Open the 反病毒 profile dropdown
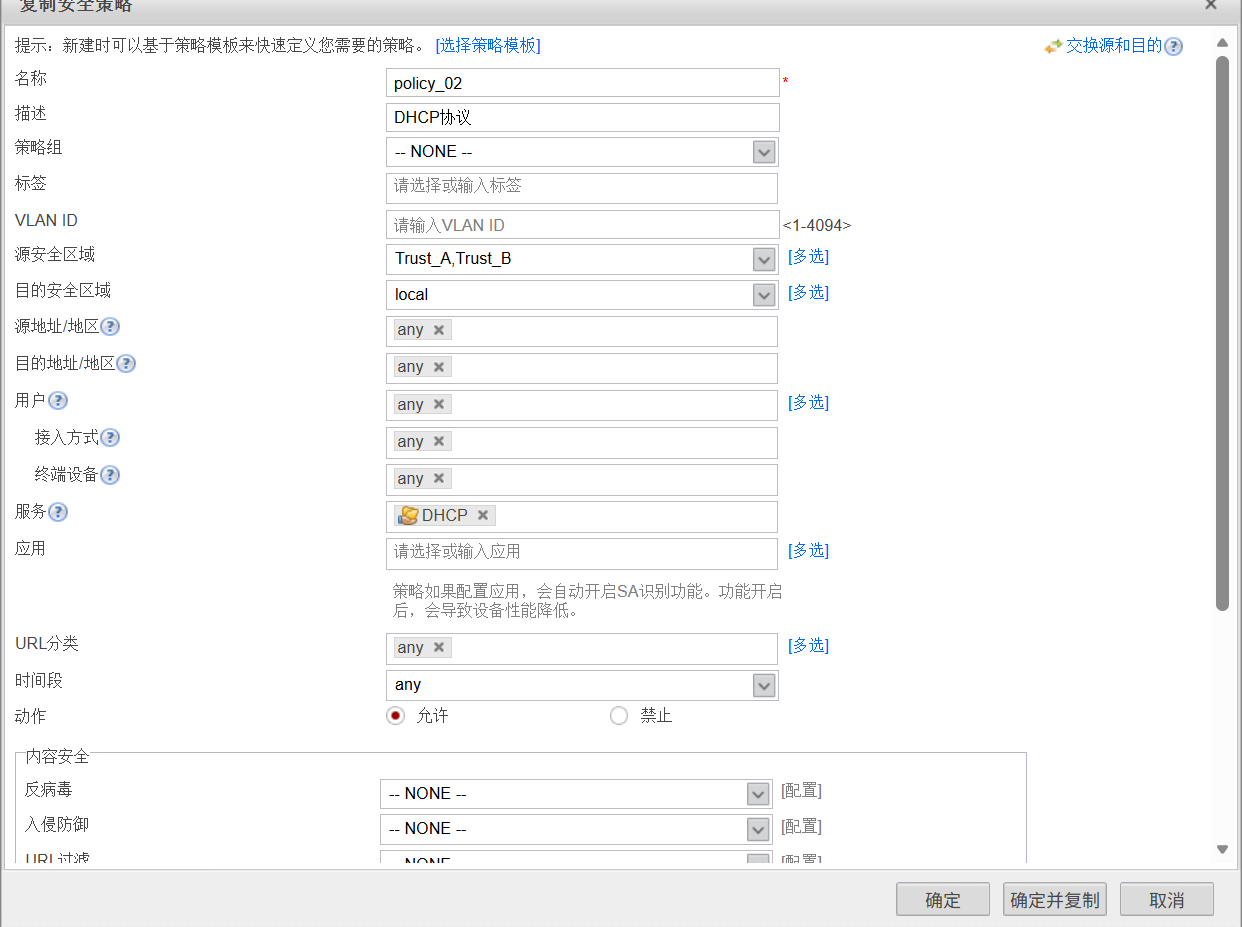The width and height of the screenshot is (1242, 927). click(758, 794)
